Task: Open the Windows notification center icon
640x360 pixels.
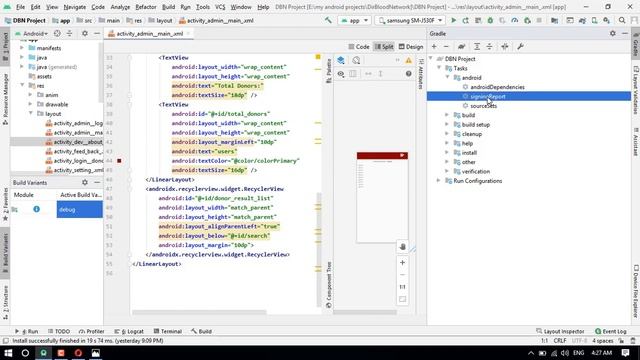Action: tap(625, 353)
